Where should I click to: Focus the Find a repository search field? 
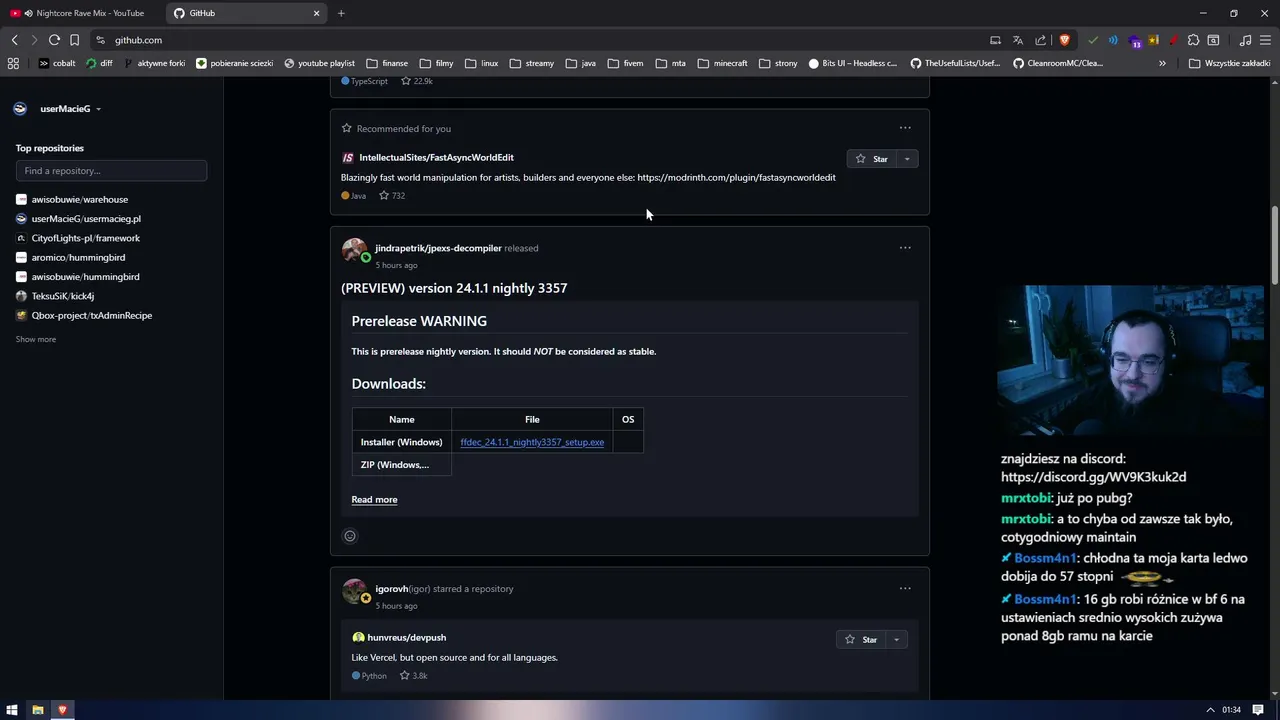coord(111,171)
